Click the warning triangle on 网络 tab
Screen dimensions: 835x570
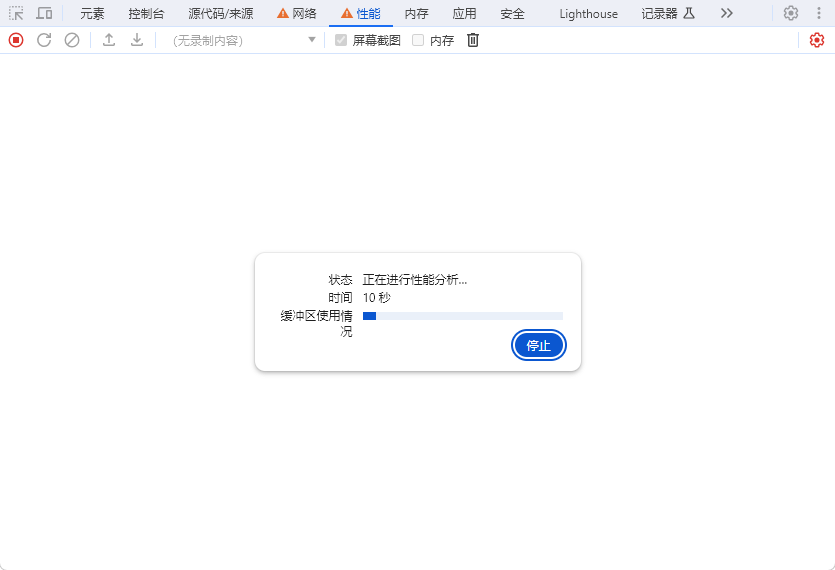(283, 14)
